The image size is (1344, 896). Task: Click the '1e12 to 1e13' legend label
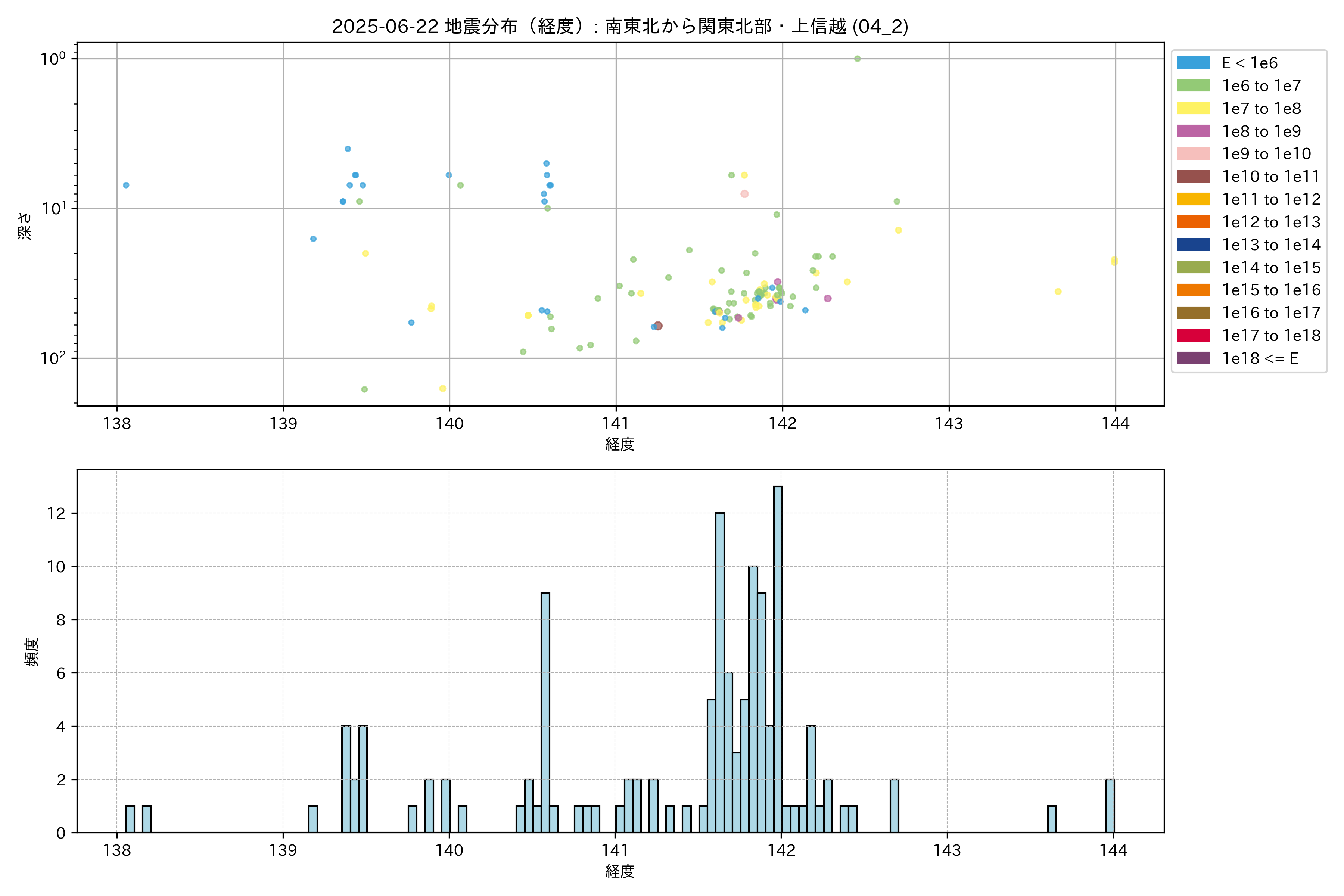click(x=1271, y=222)
